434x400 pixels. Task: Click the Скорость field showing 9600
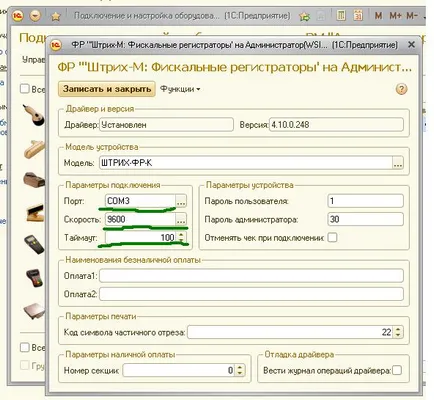pos(140,219)
